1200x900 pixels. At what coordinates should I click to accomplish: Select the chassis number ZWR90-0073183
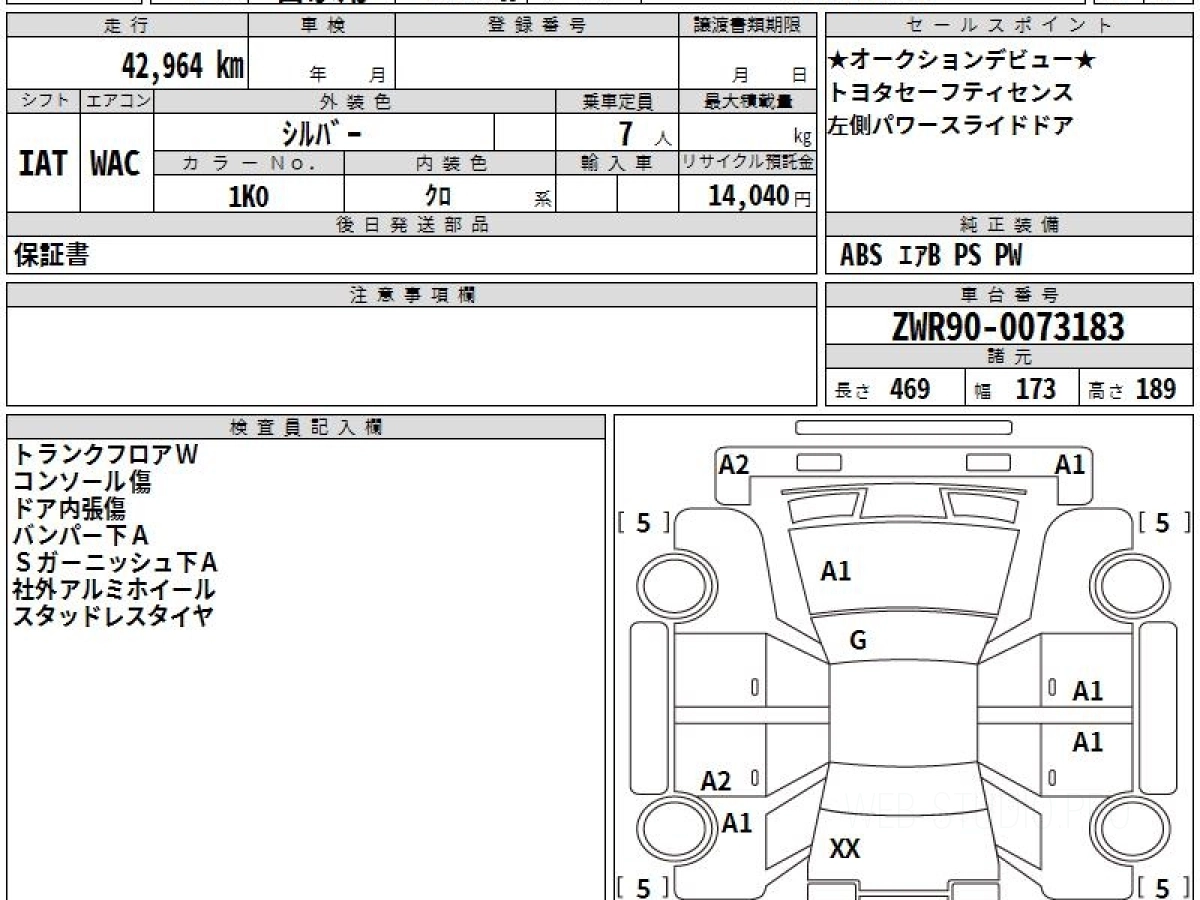[1008, 326]
